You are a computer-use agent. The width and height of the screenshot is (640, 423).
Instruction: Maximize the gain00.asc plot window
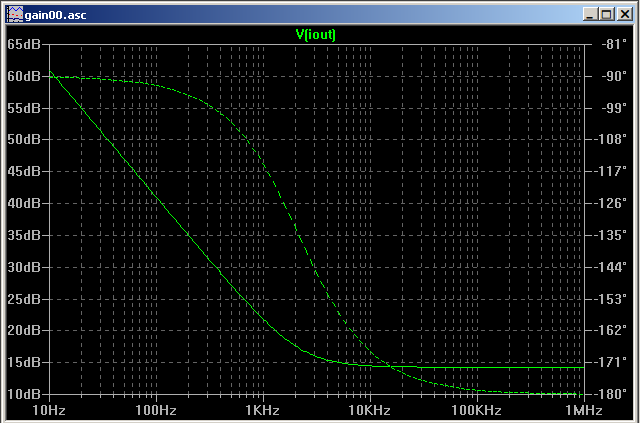(607, 15)
